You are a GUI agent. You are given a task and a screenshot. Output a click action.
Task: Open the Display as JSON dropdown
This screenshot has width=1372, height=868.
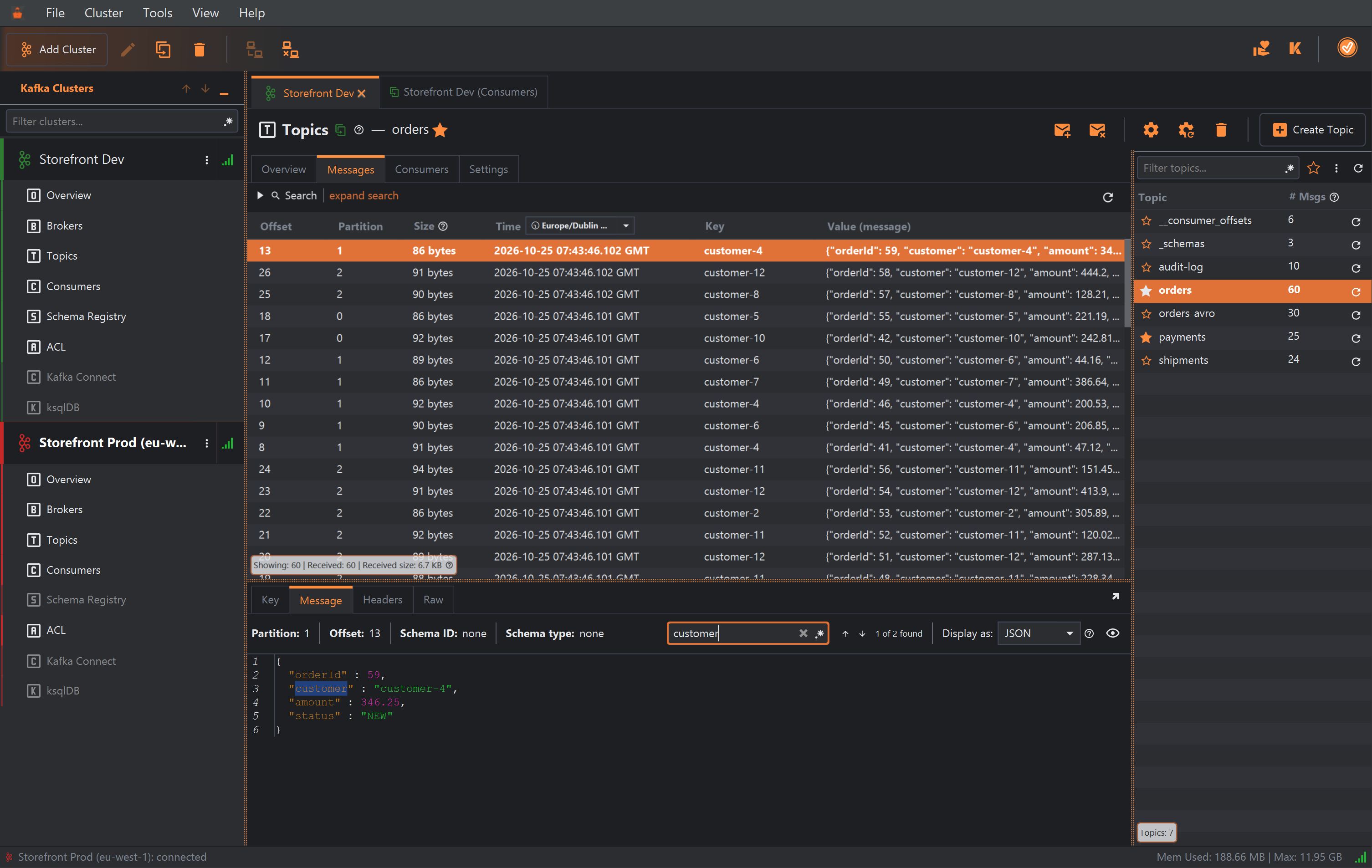coord(1038,633)
